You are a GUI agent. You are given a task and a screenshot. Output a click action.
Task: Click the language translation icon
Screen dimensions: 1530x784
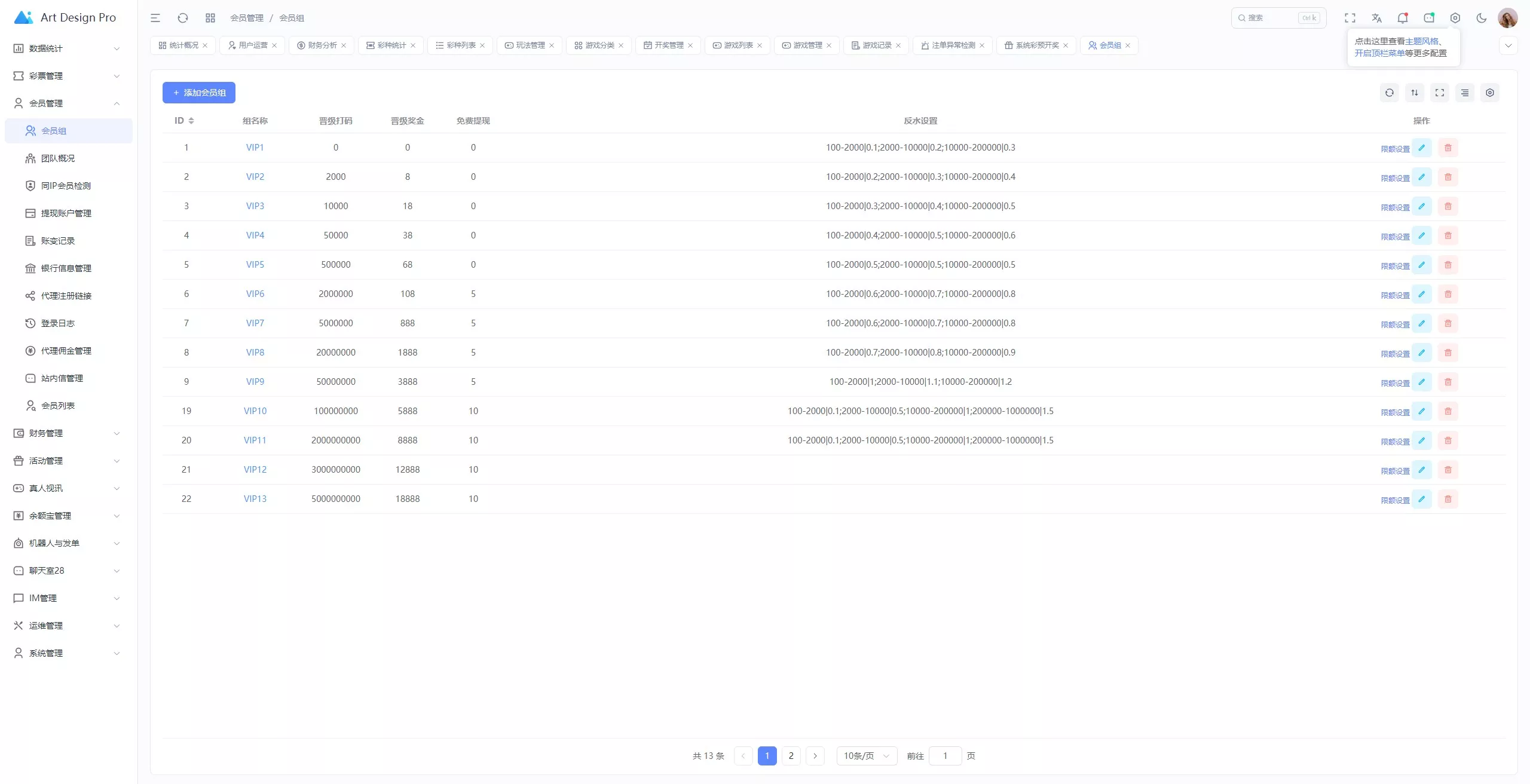pos(1376,18)
